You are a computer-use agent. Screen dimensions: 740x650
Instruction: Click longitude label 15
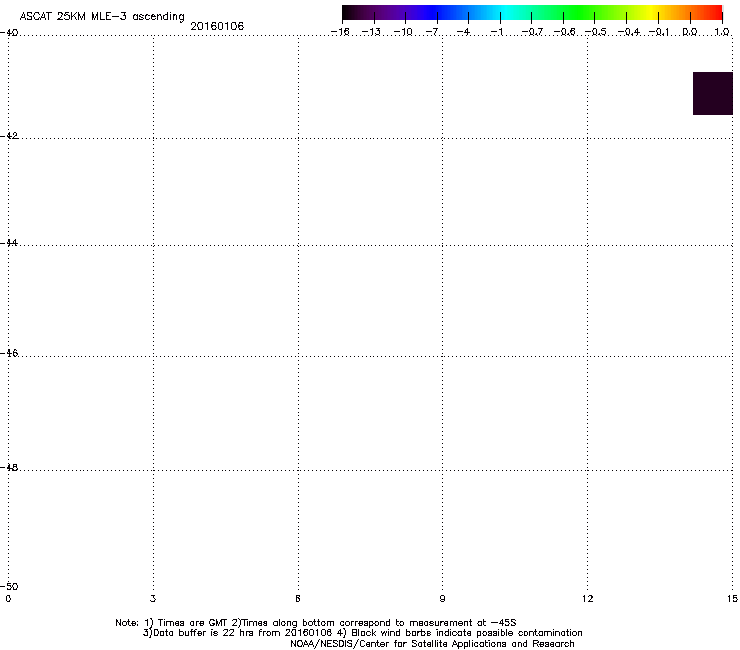click(732, 599)
